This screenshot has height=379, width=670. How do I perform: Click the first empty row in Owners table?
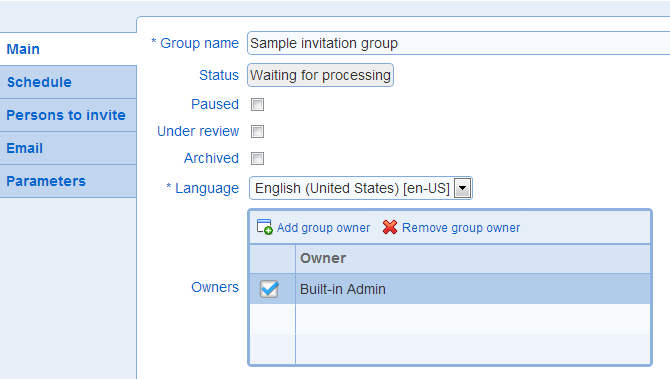coord(450,319)
